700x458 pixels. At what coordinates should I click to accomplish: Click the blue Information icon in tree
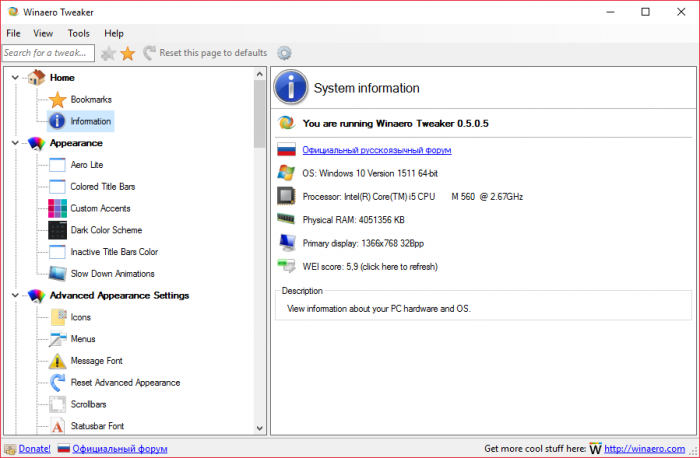pyautogui.click(x=57, y=121)
